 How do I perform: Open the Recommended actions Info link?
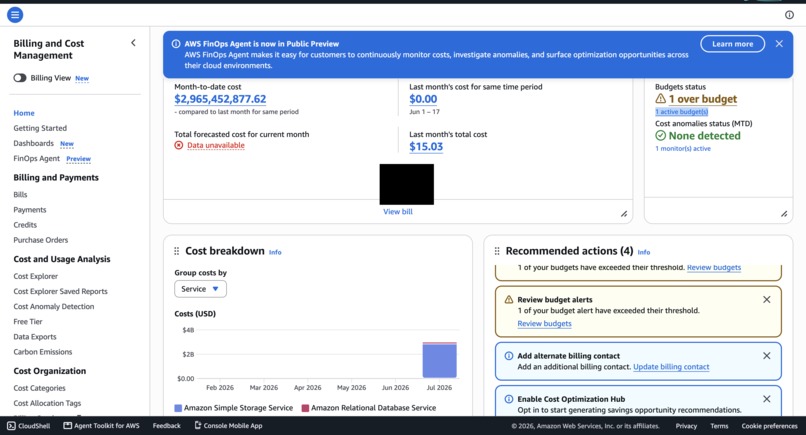[644, 252]
